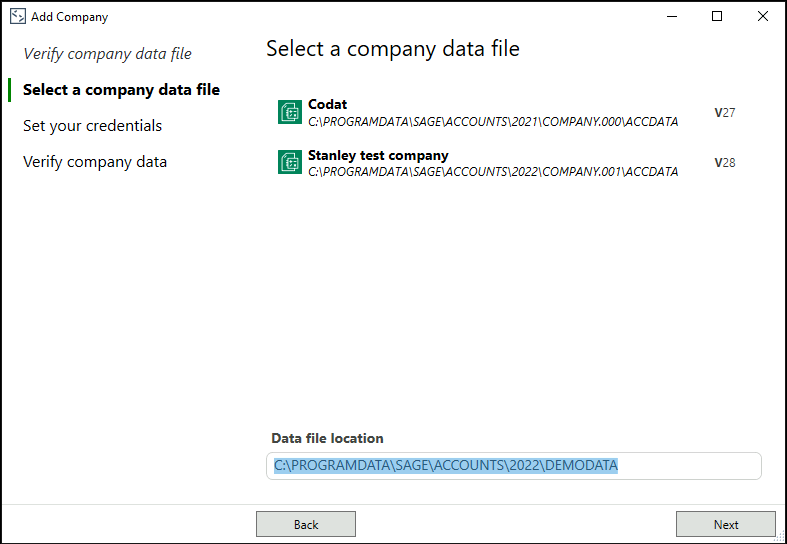787x544 pixels.
Task: Close the Add Company dialog
Action: pyautogui.click(x=763, y=16)
